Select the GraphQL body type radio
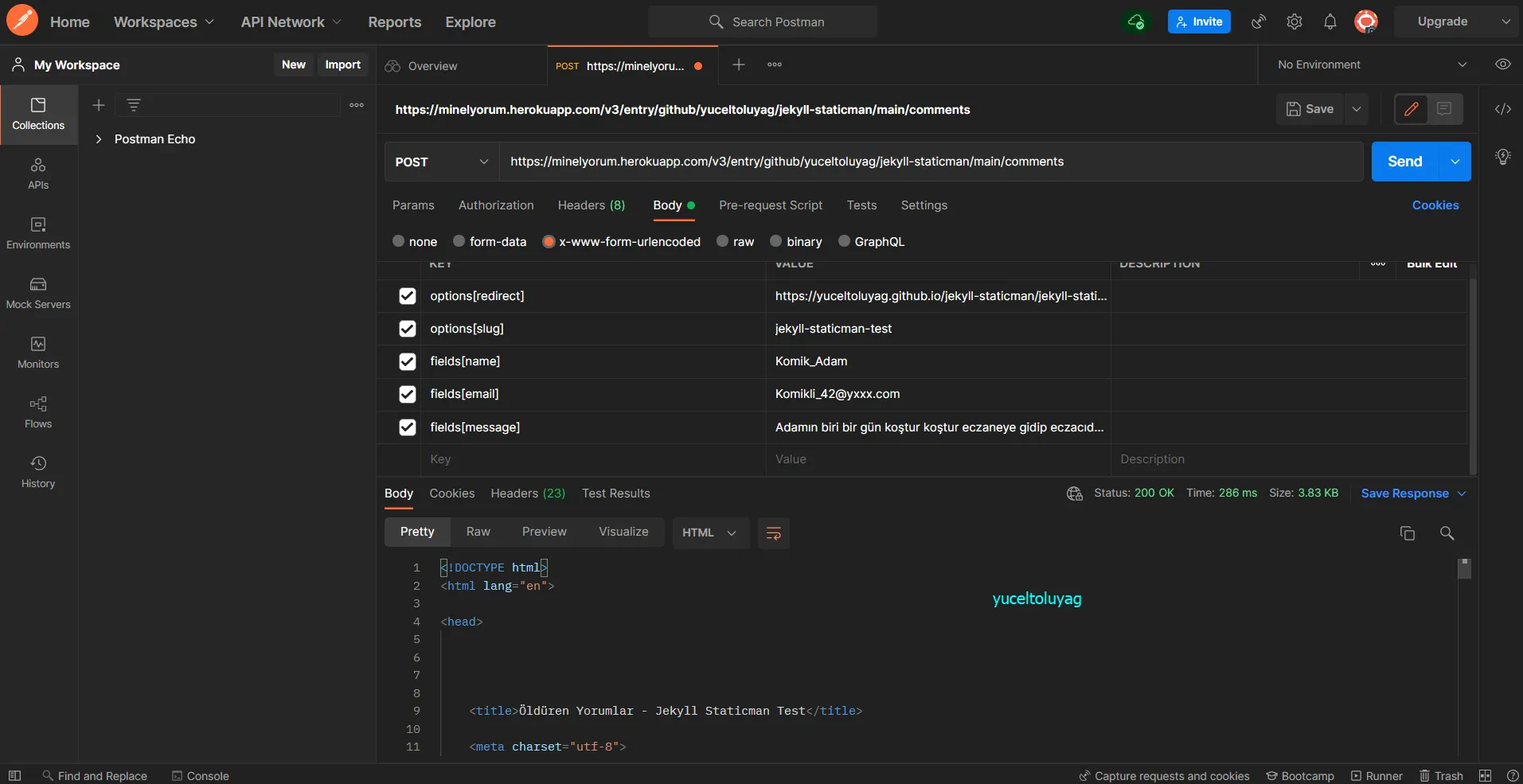Image resolution: width=1523 pixels, height=784 pixels. pos(845,241)
